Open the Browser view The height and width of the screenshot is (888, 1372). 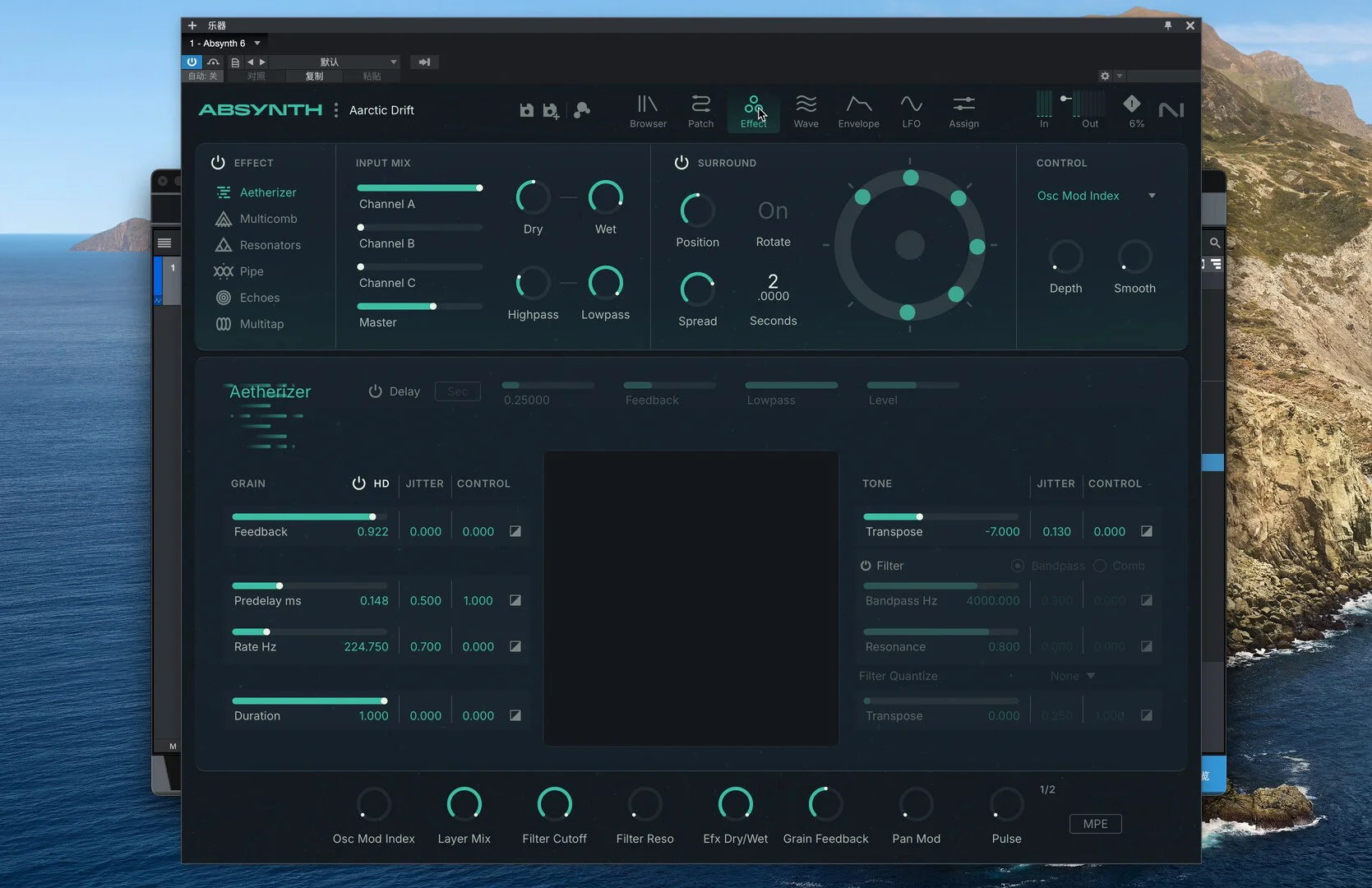(648, 111)
